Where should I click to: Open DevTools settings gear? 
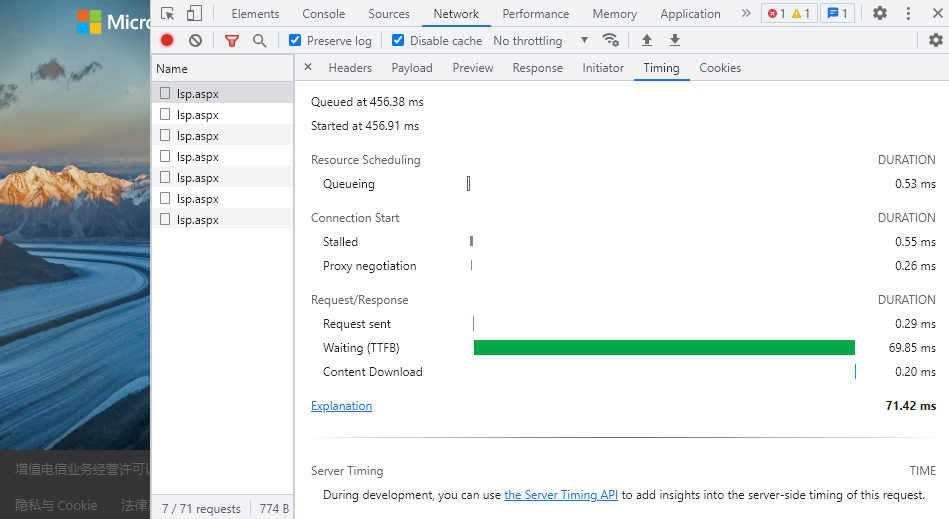click(880, 14)
